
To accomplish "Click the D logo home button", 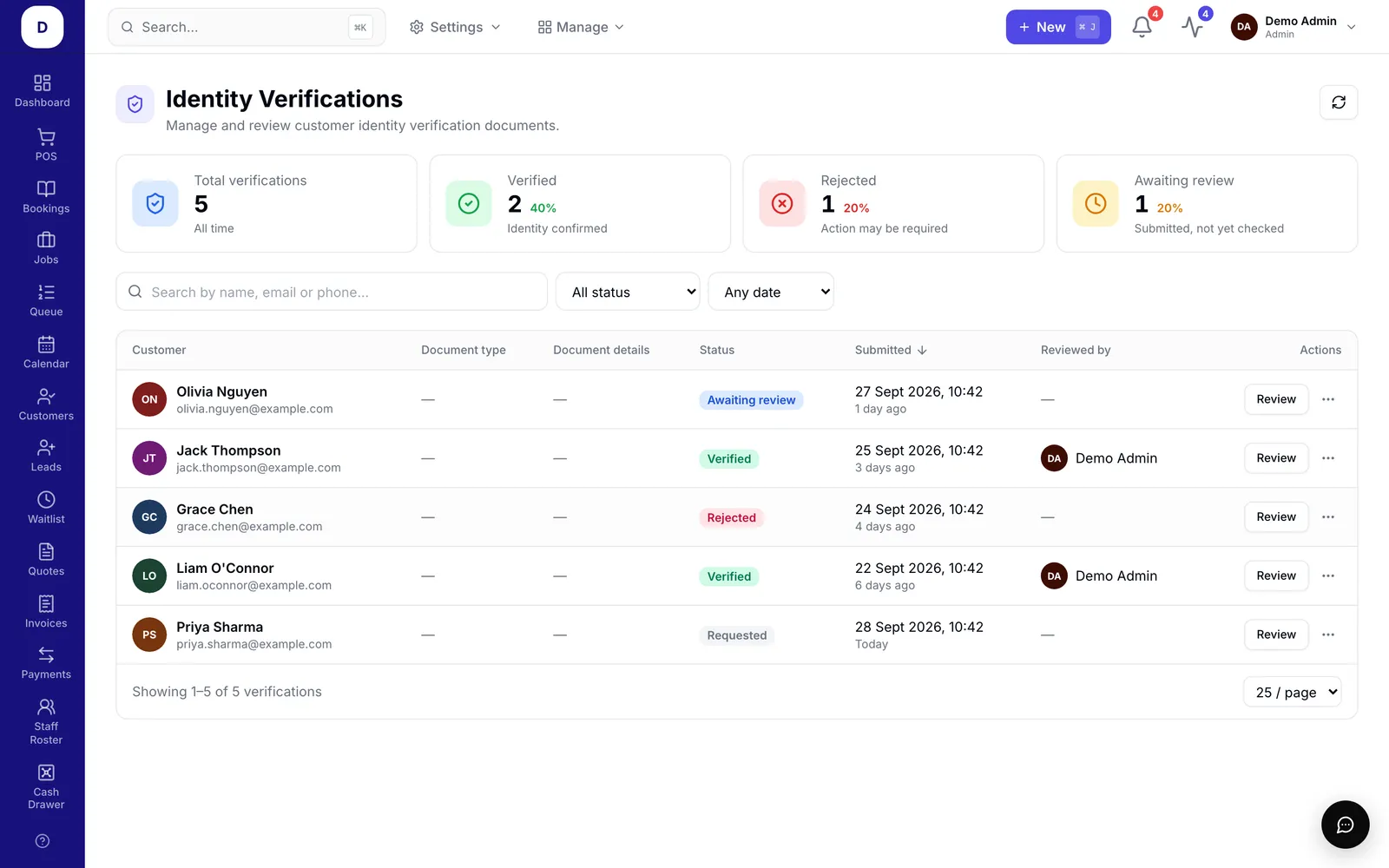I will [x=43, y=27].
